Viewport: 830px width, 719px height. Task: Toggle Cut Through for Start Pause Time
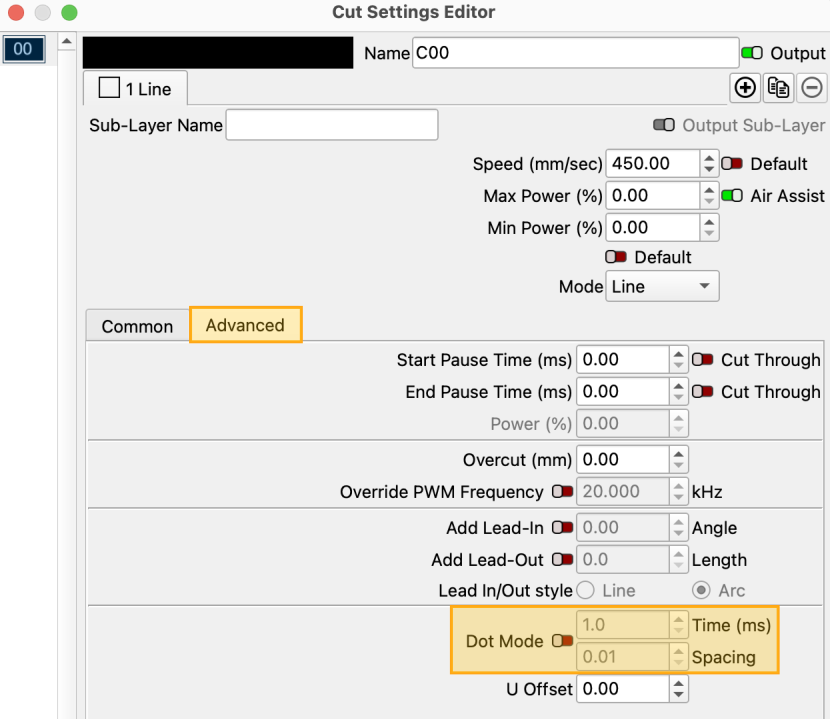704,360
